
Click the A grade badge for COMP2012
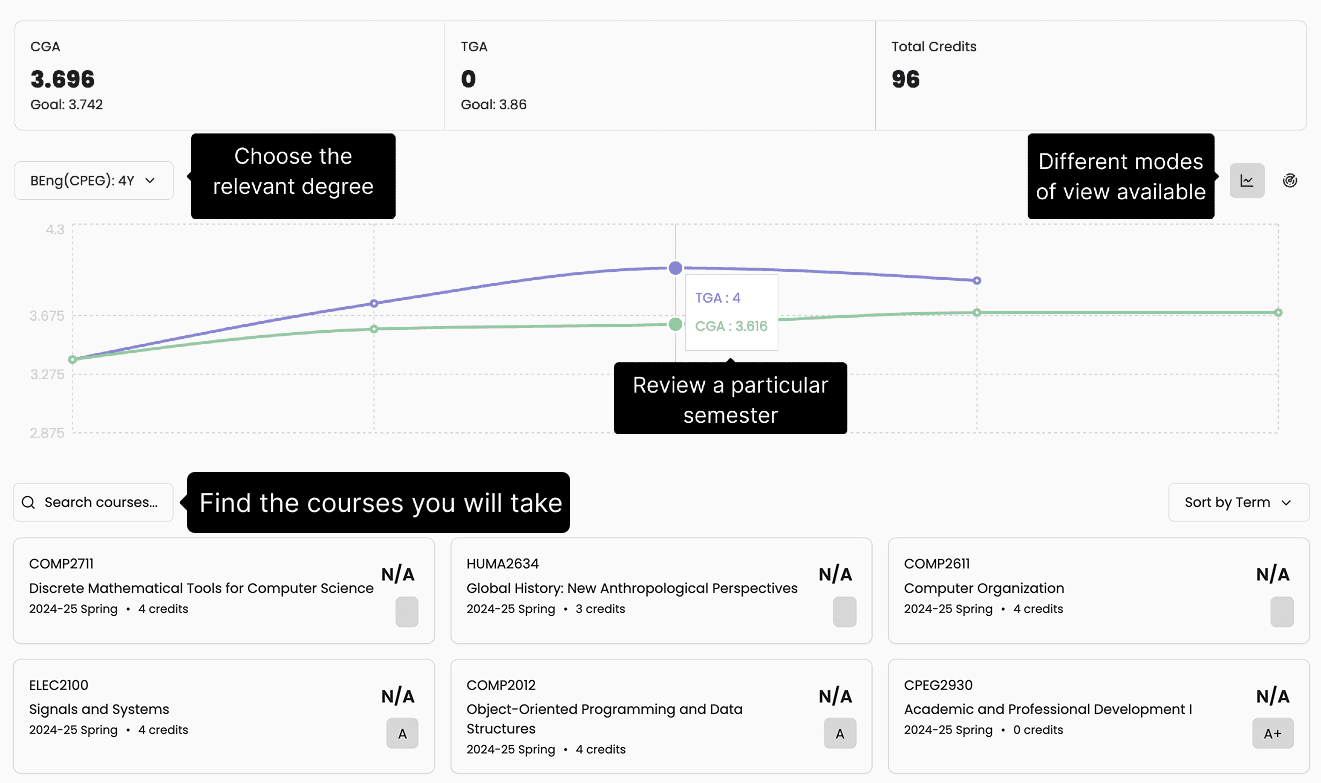[840, 733]
